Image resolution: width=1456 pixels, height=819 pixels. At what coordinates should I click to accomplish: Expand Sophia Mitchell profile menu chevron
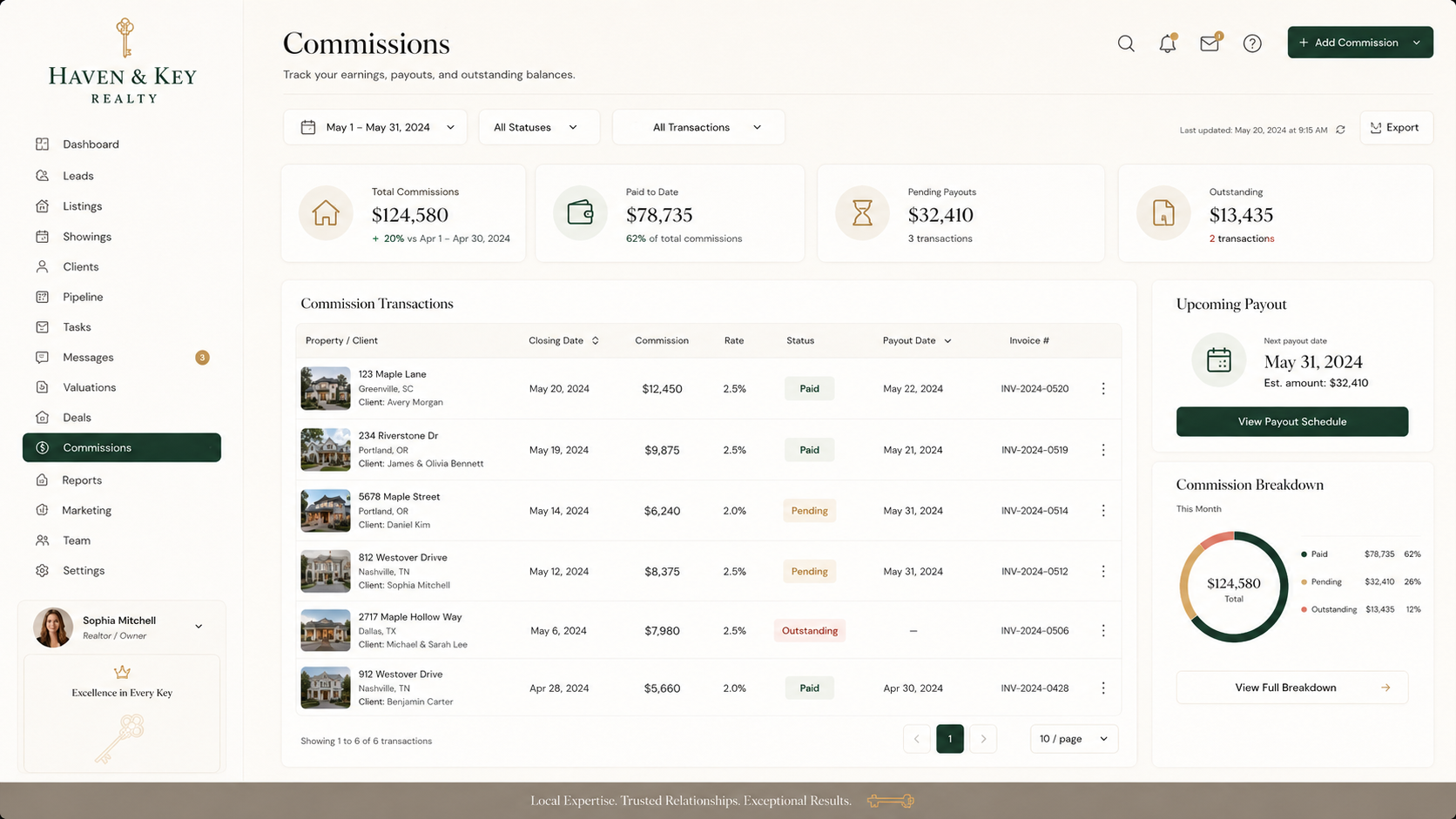coord(199,627)
